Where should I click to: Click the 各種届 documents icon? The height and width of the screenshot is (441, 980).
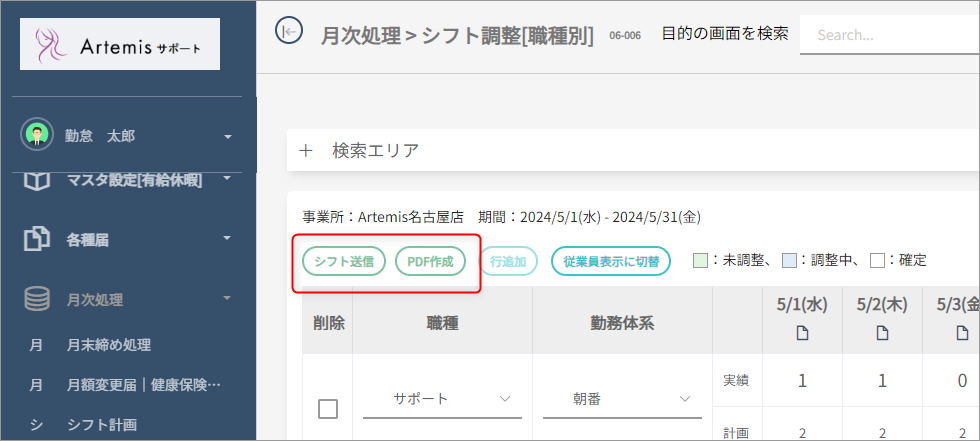point(37,238)
